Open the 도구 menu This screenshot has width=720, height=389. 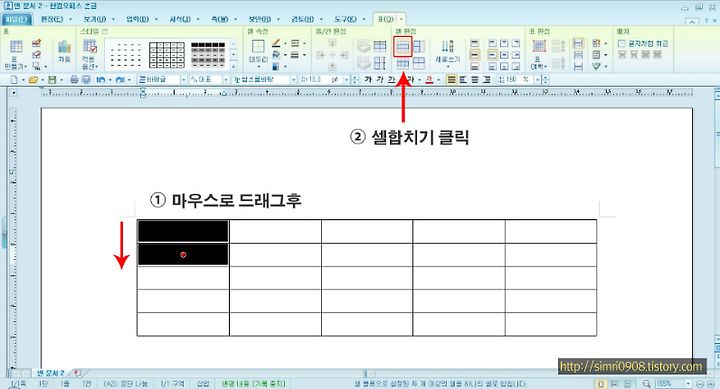click(x=345, y=19)
